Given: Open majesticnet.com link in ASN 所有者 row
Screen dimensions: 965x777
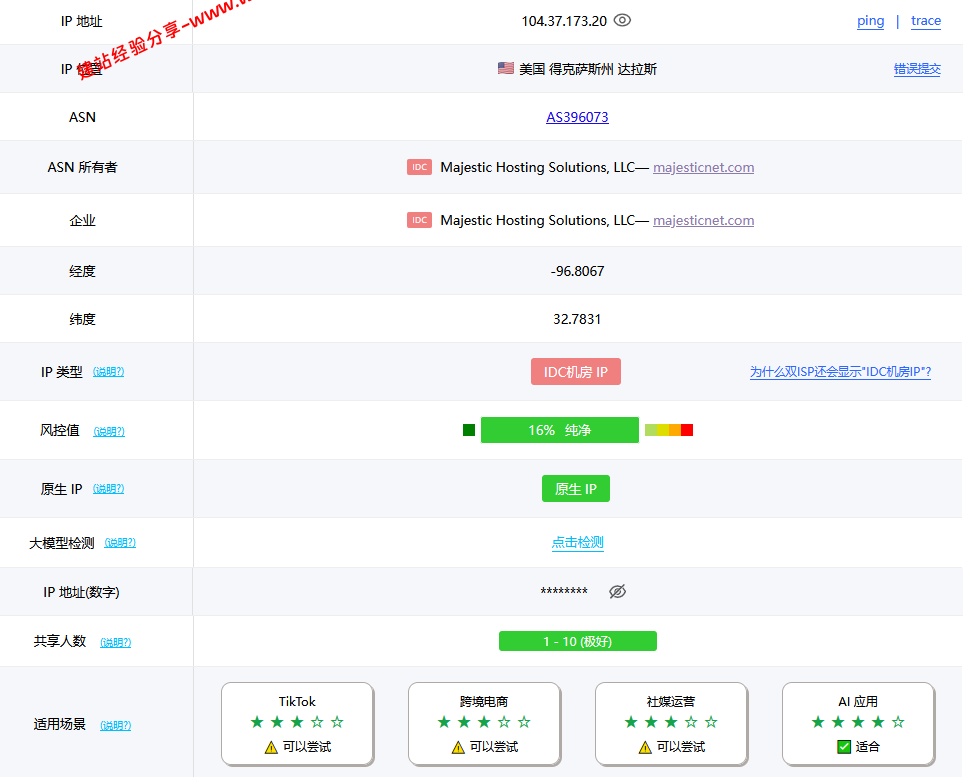Looking at the screenshot, I should pyautogui.click(x=703, y=167).
